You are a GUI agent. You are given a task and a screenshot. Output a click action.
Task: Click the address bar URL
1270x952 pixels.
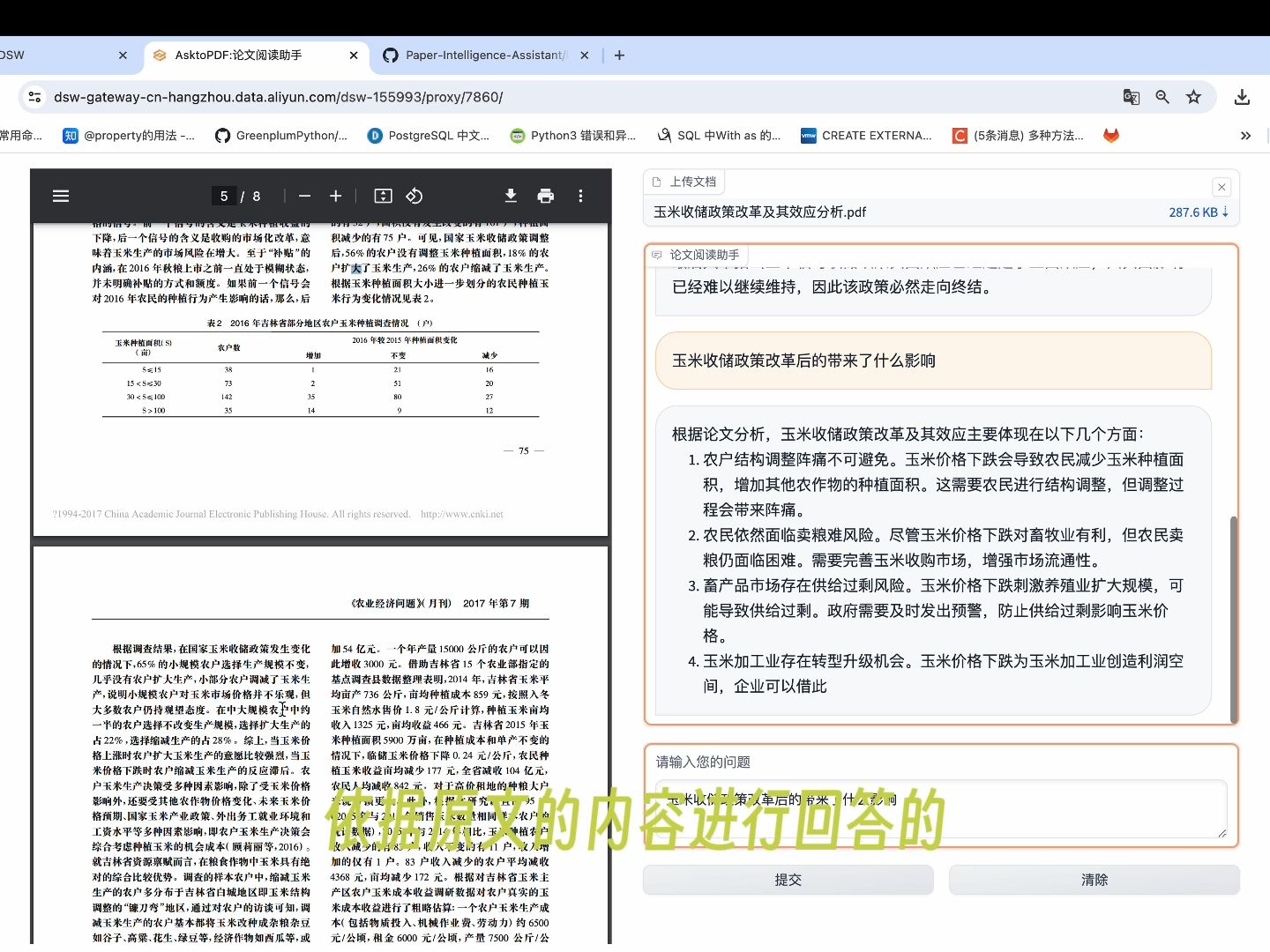click(x=278, y=97)
